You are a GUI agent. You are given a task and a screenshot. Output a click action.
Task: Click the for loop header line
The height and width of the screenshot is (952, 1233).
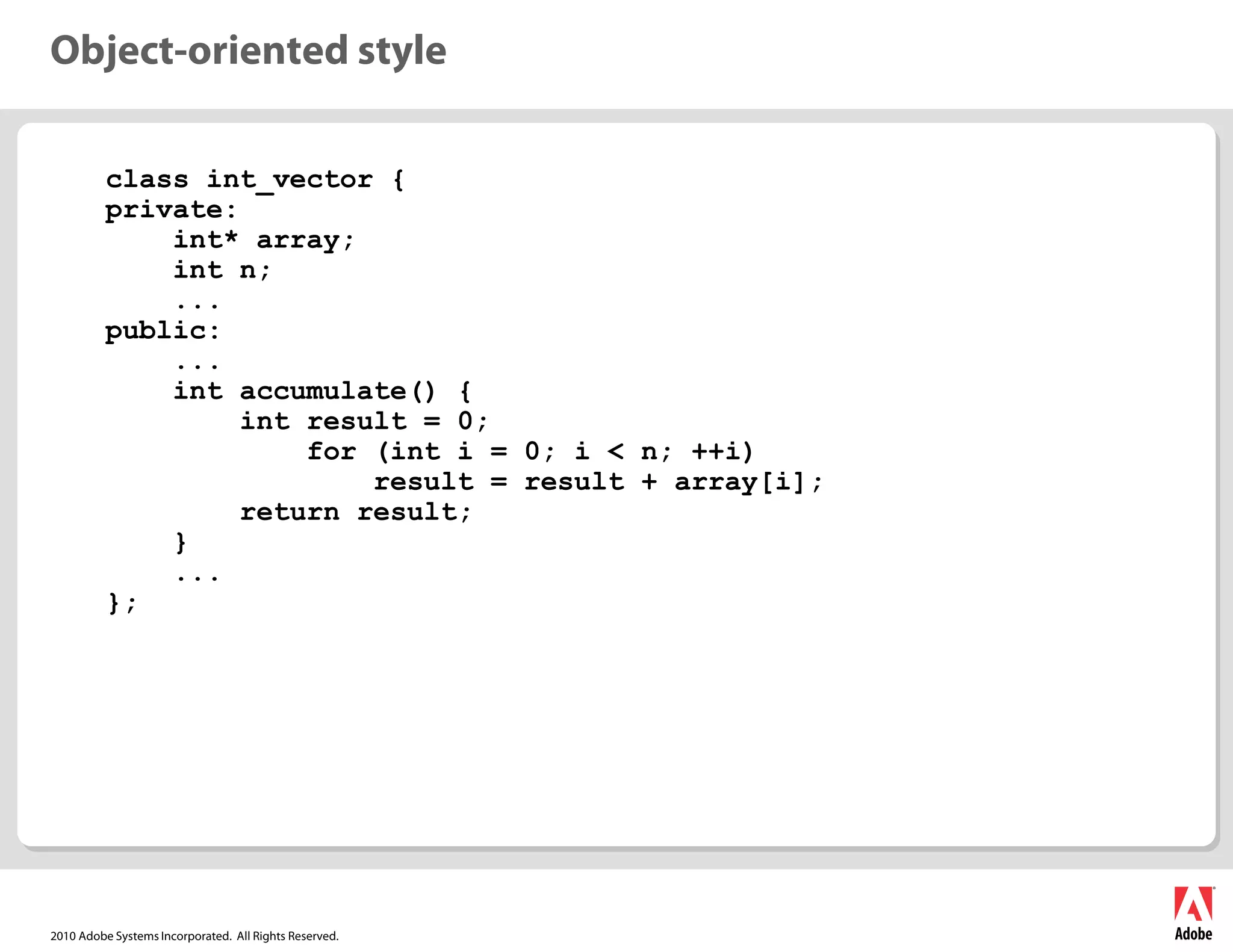click(x=530, y=451)
